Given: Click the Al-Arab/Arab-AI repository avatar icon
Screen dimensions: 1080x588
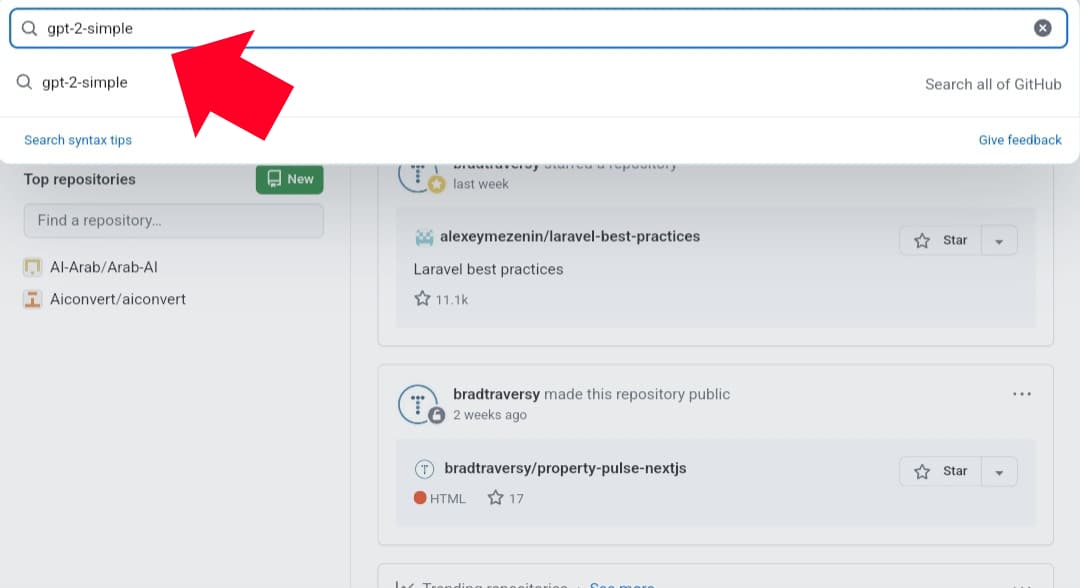Looking at the screenshot, I should [33, 267].
